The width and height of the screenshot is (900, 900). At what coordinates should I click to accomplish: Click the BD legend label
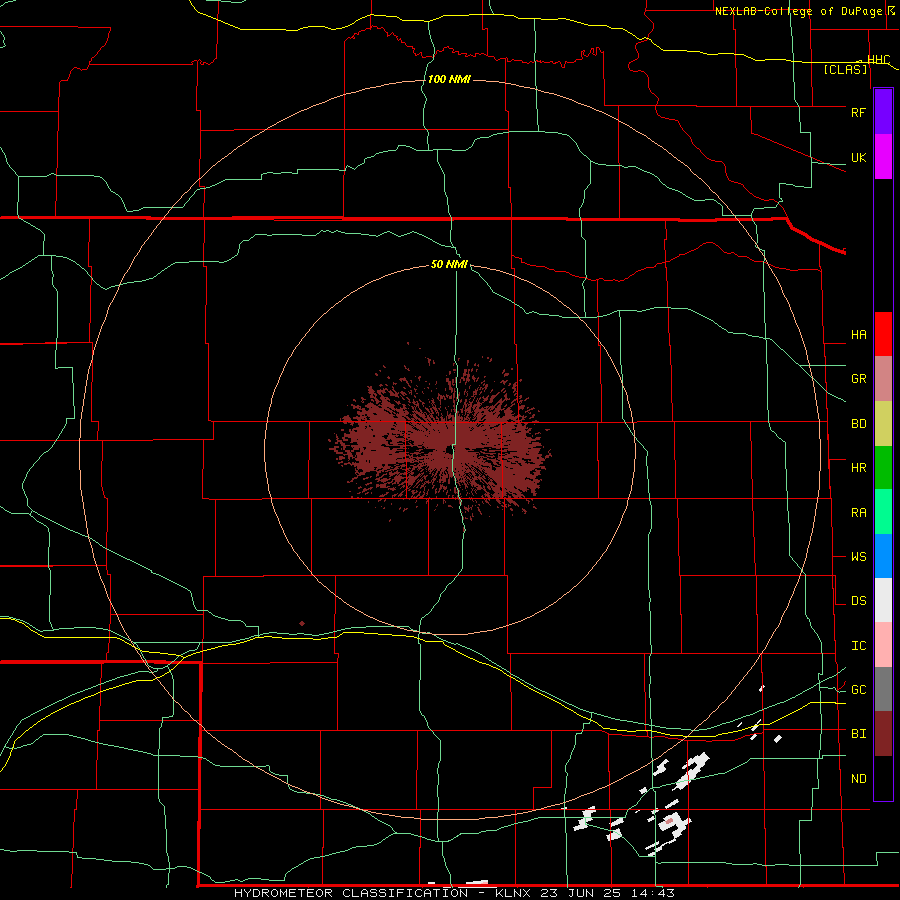pyautogui.click(x=858, y=424)
